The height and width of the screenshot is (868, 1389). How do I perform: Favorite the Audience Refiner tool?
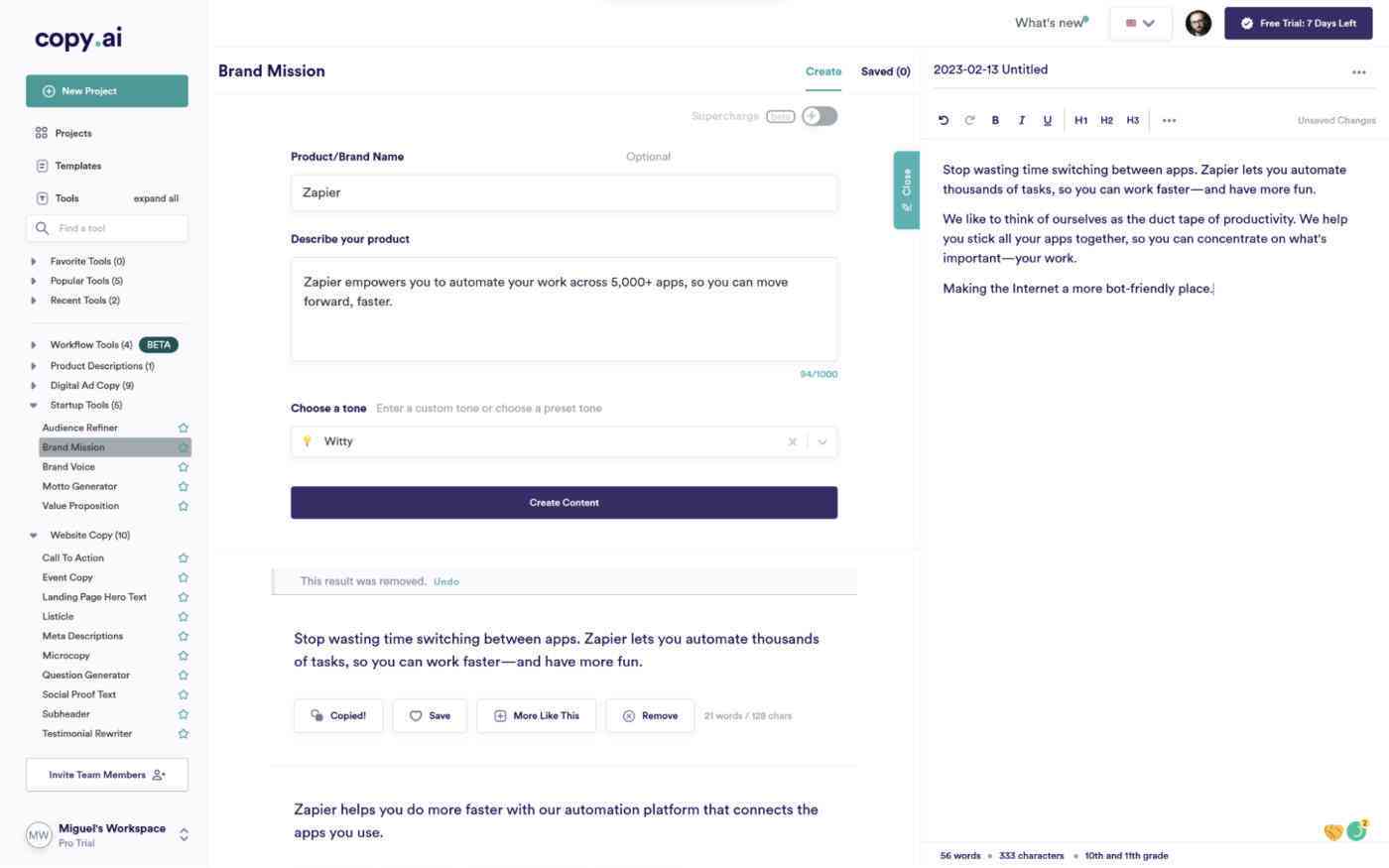[x=183, y=428]
